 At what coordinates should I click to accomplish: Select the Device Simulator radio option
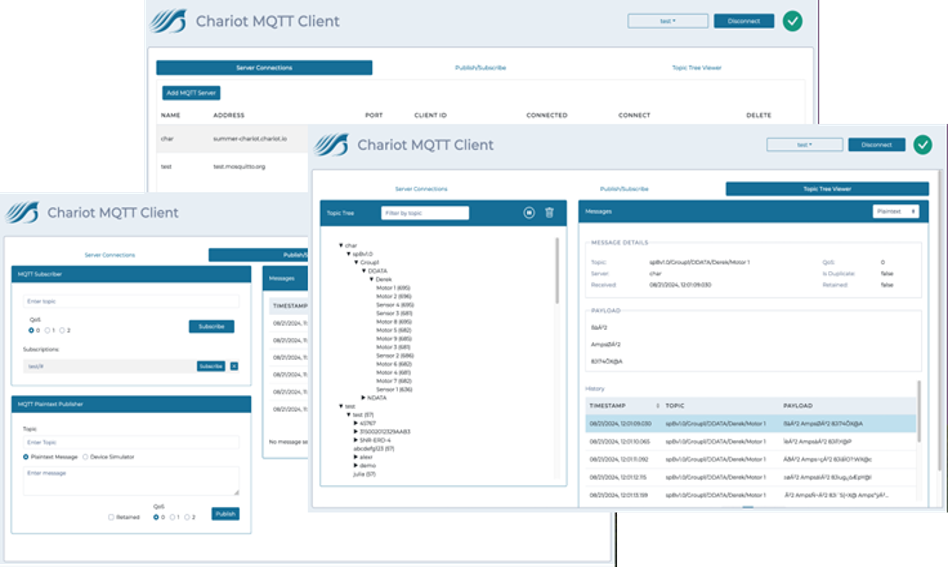84,456
